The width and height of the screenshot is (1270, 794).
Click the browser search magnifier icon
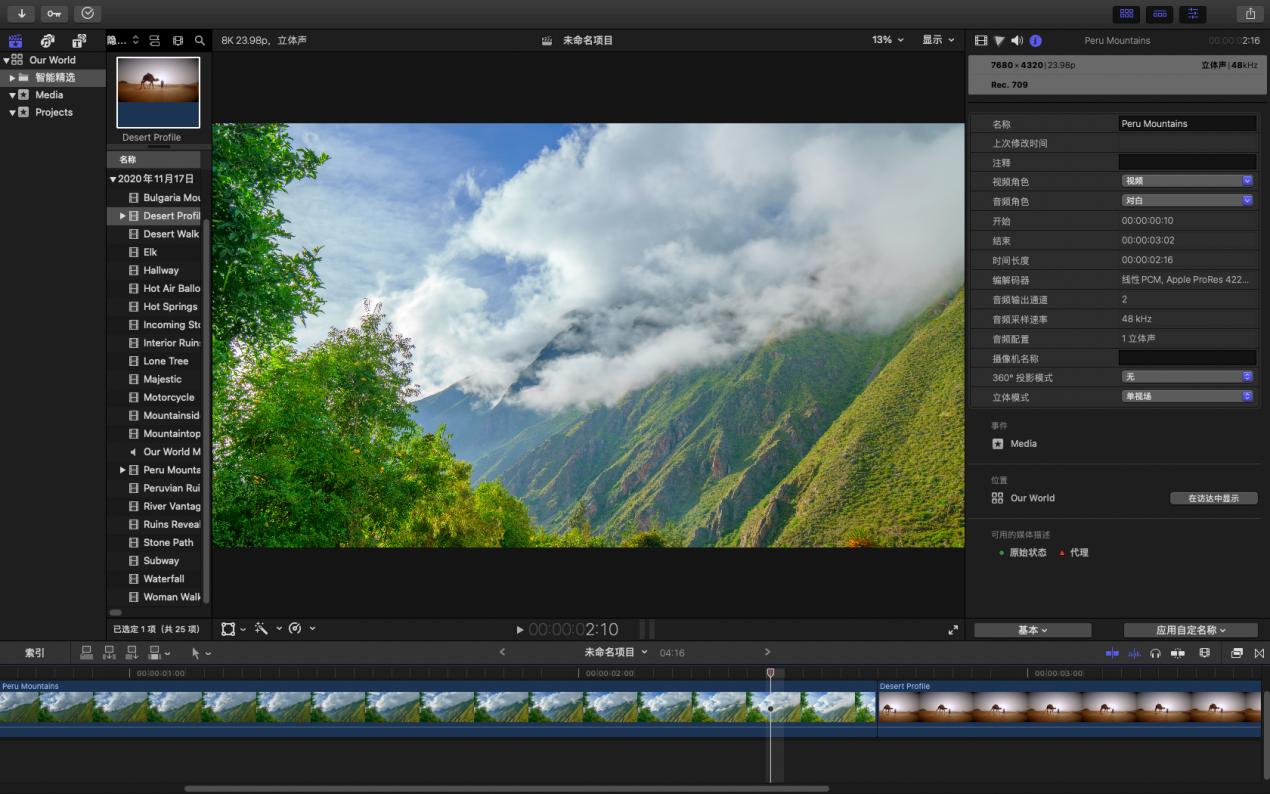tap(200, 41)
